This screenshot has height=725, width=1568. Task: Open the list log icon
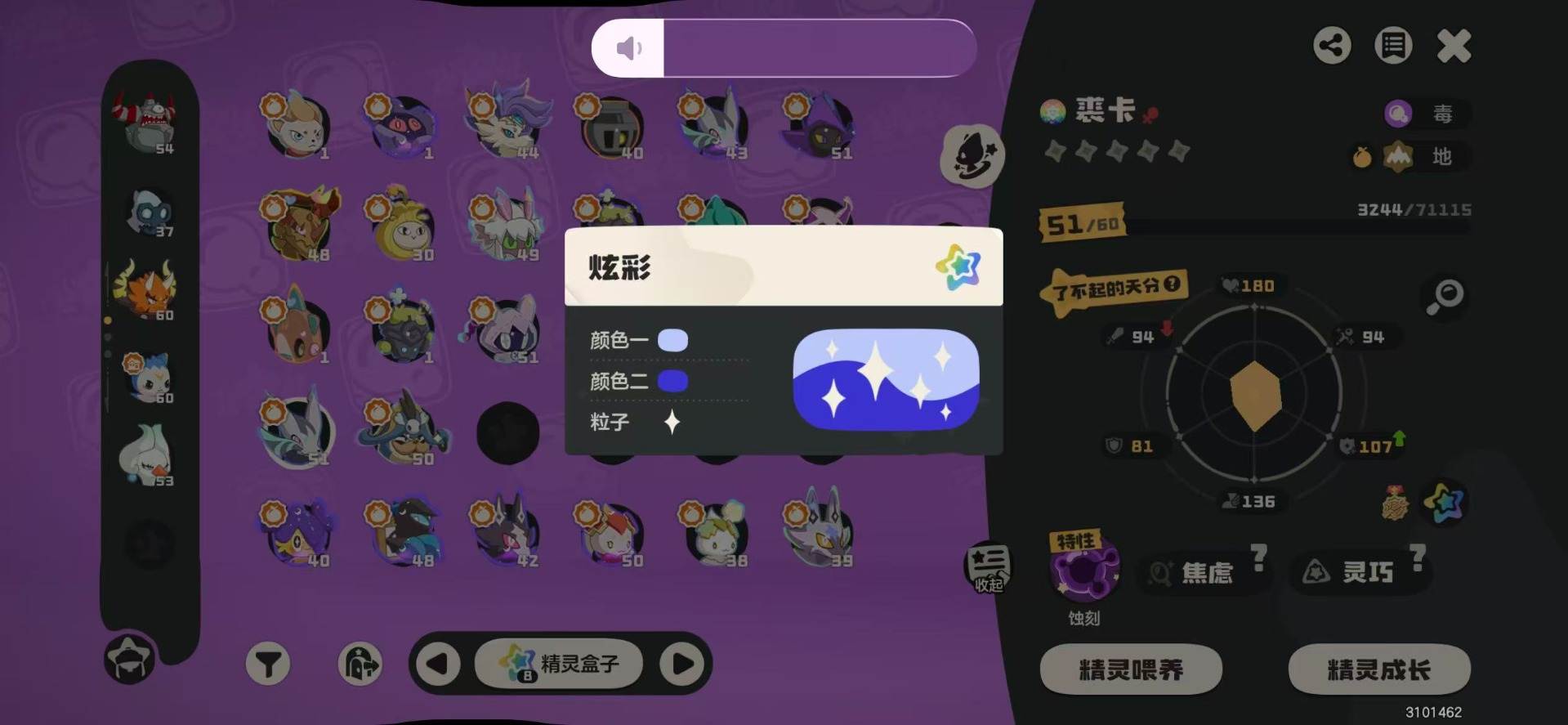(x=1393, y=46)
